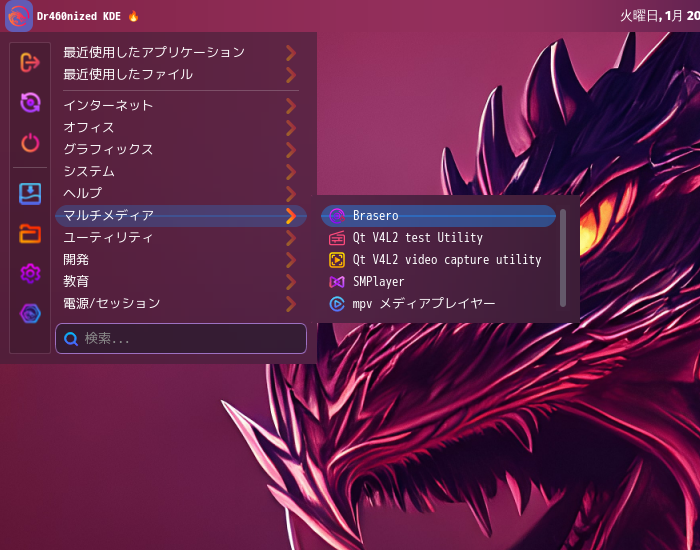
Task: Click the flame icon in top panel
Action: [x=133, y=16]
